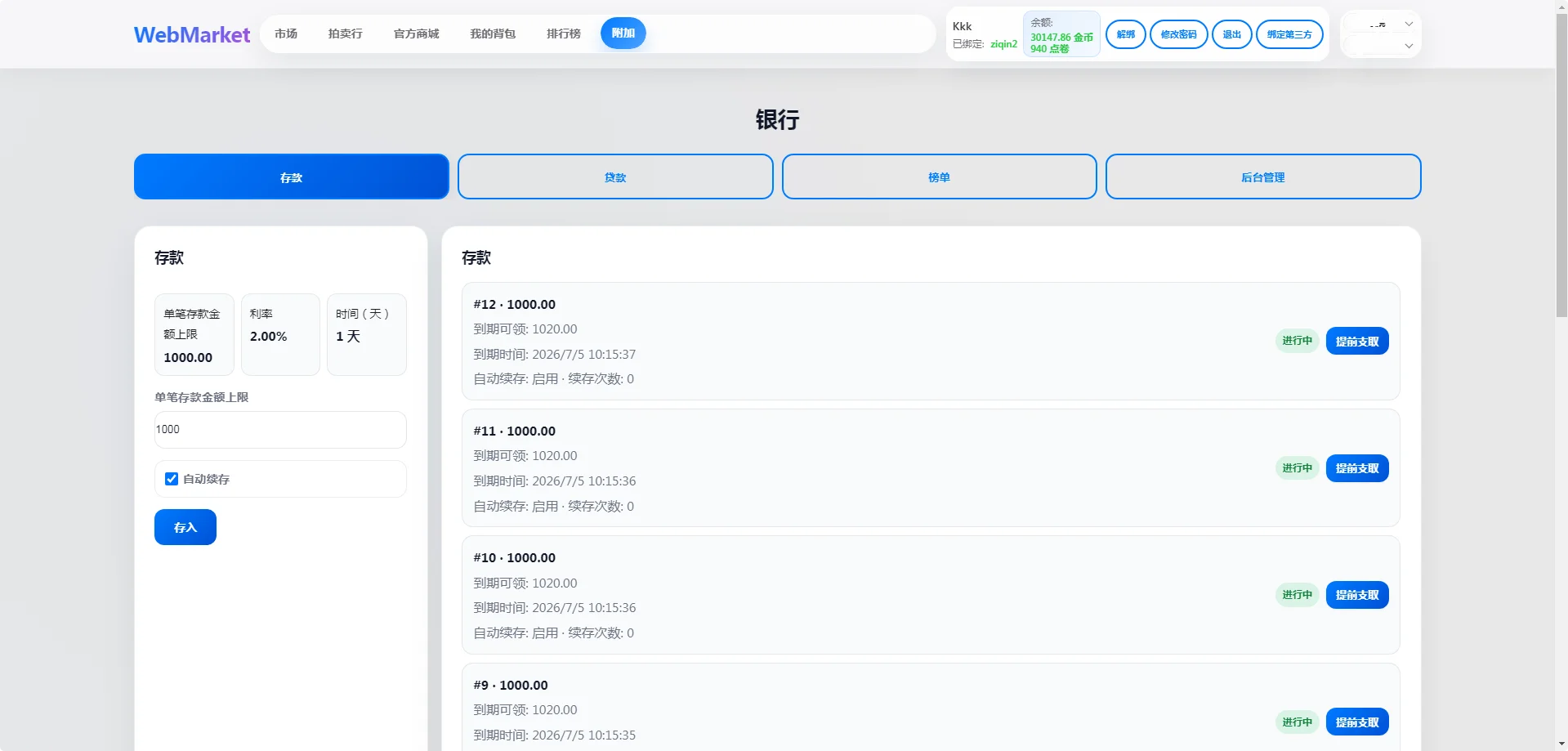Withdraw deposit #12 early via 提前支取
1568x751 pixels.
[x=1357, y=342]
